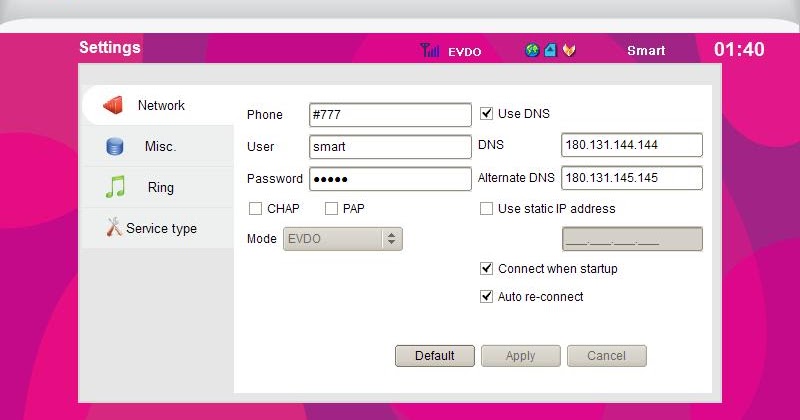The height and width of the screenshot is (420, 800).
Task: Click the Settings title text
Action: (110, 47)
